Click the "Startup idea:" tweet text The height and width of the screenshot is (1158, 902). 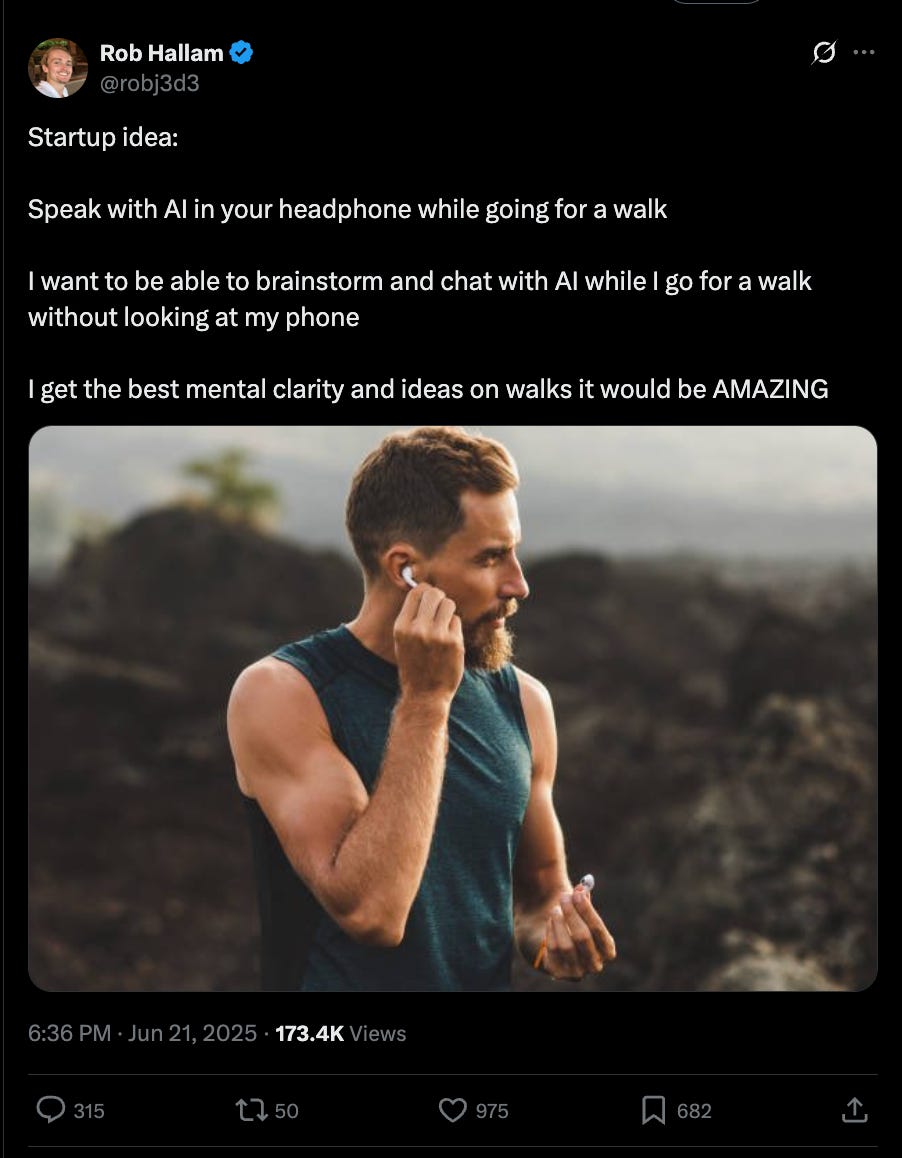(103, 137)
